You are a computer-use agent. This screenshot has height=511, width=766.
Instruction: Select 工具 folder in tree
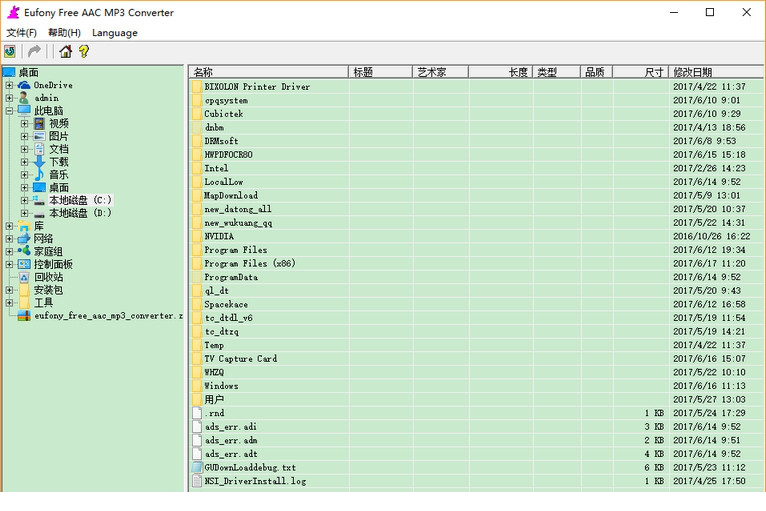pyautogui.click(x=43, y=303)
